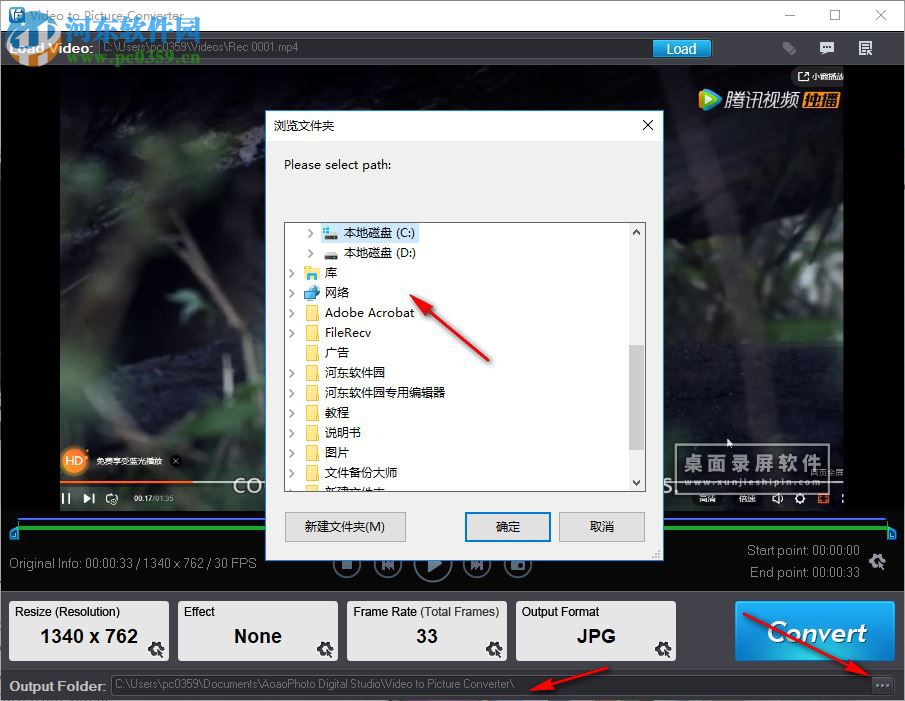The image size is (905, 701).
Task: Open the Frame Rate settings gear
Action: point(494,650)
